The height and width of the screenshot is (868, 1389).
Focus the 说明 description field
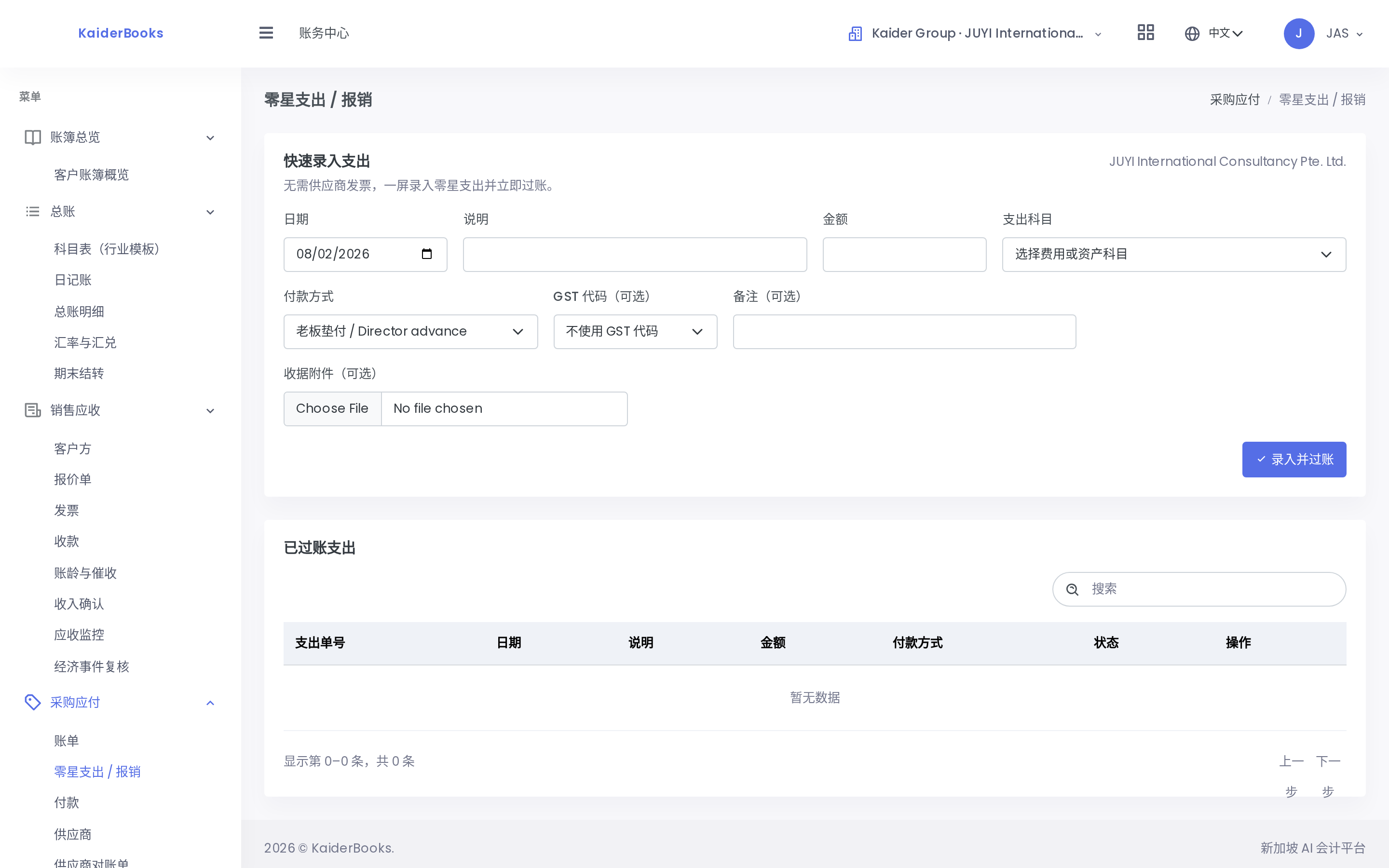point(635,254)
